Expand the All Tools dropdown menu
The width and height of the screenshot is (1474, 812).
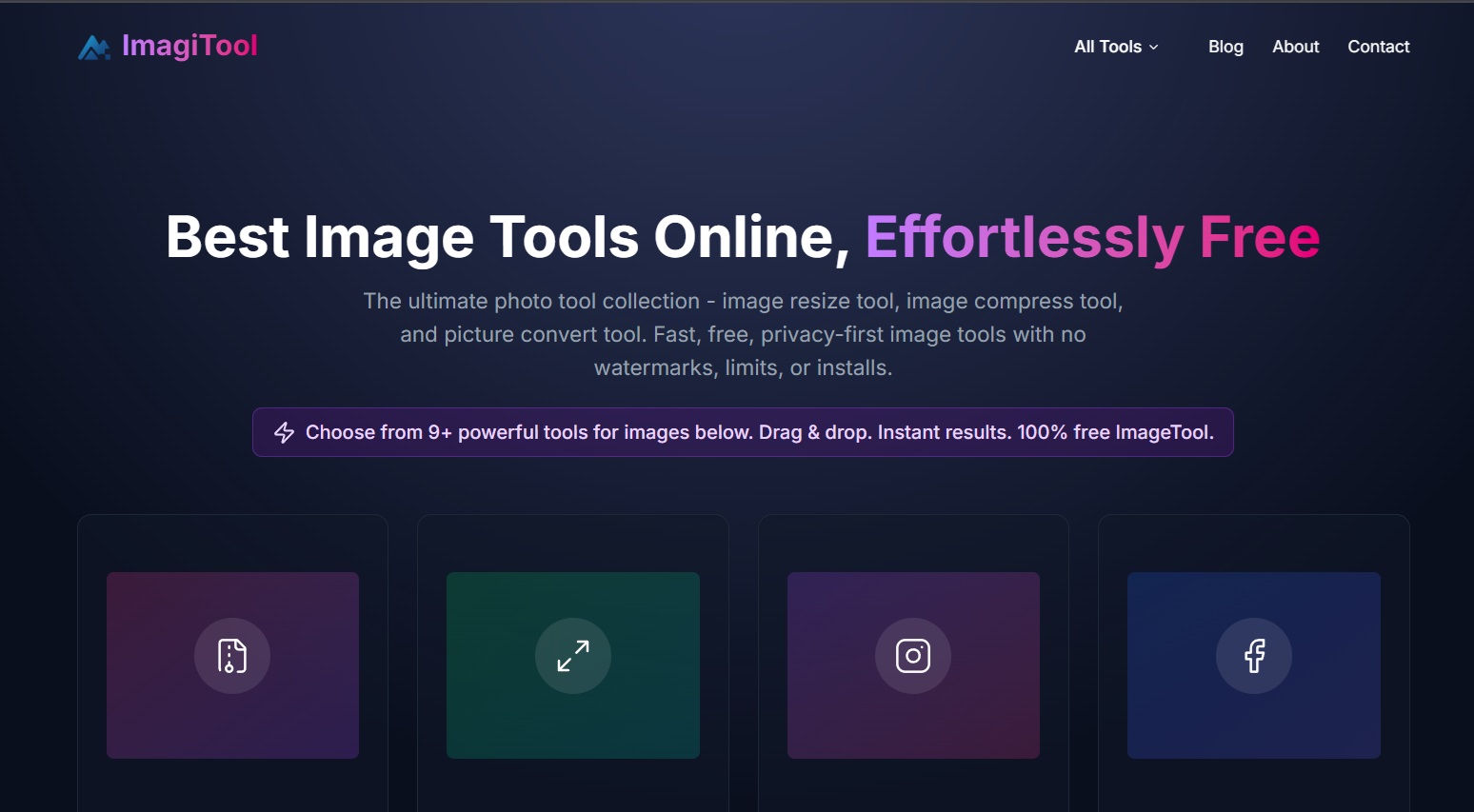point(1116,47)
